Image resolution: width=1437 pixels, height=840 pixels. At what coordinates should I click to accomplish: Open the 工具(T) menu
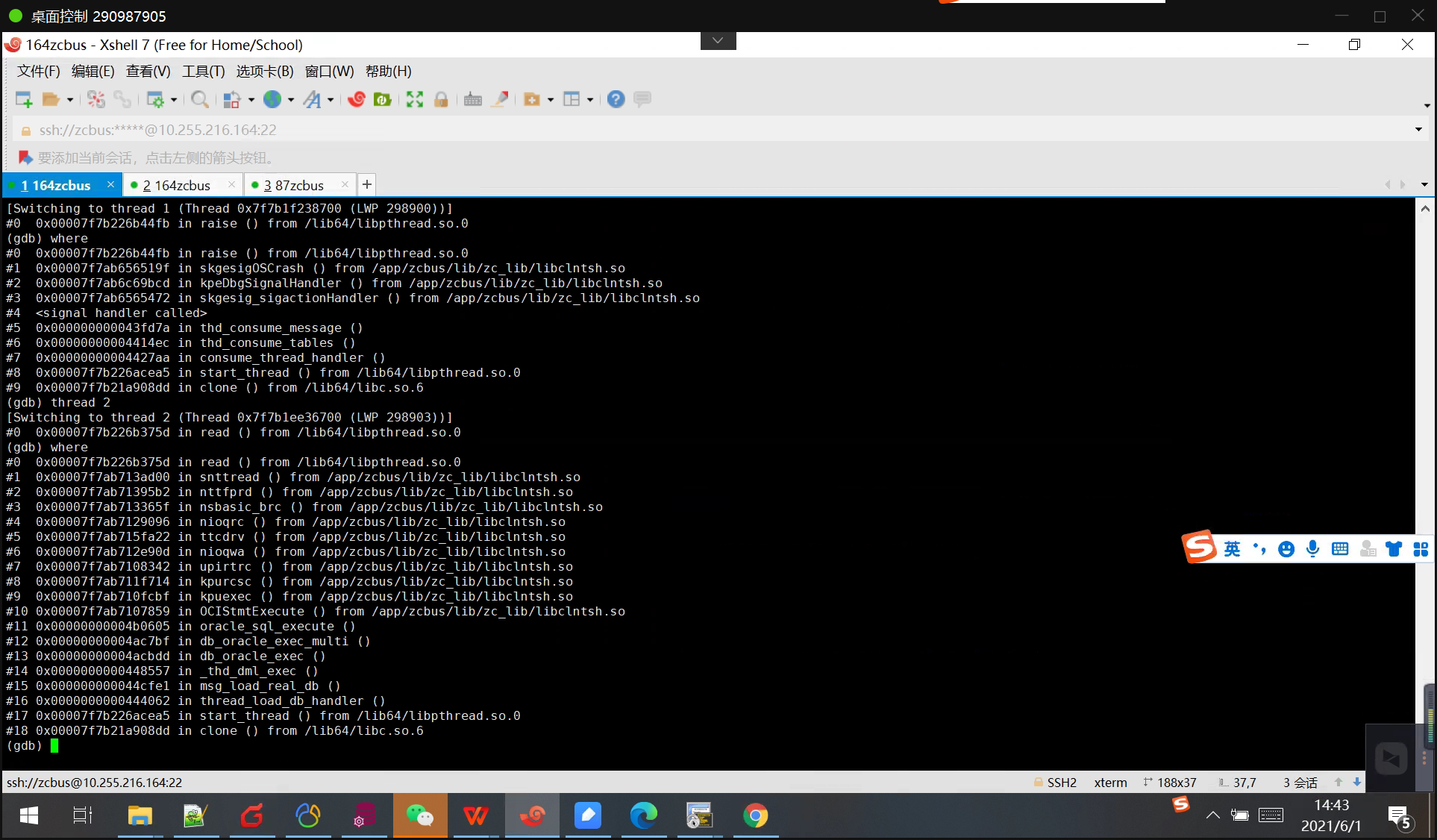click(203, 72)
